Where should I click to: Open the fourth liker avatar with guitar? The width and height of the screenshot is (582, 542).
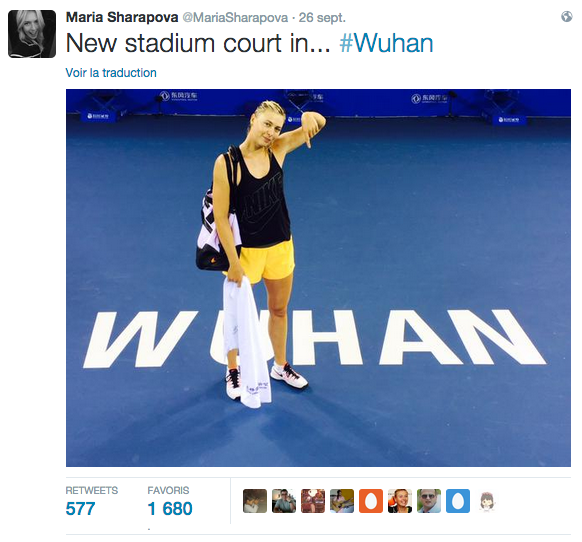click(341, 501)
